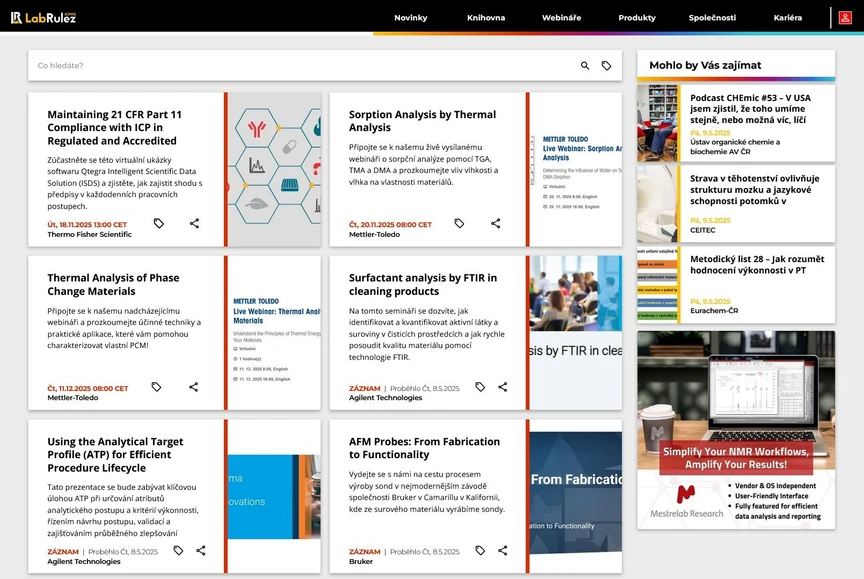The width and height of the screenshot is (864, 579).
Task: Click the LabRulez logo
Action: (43, 18)
